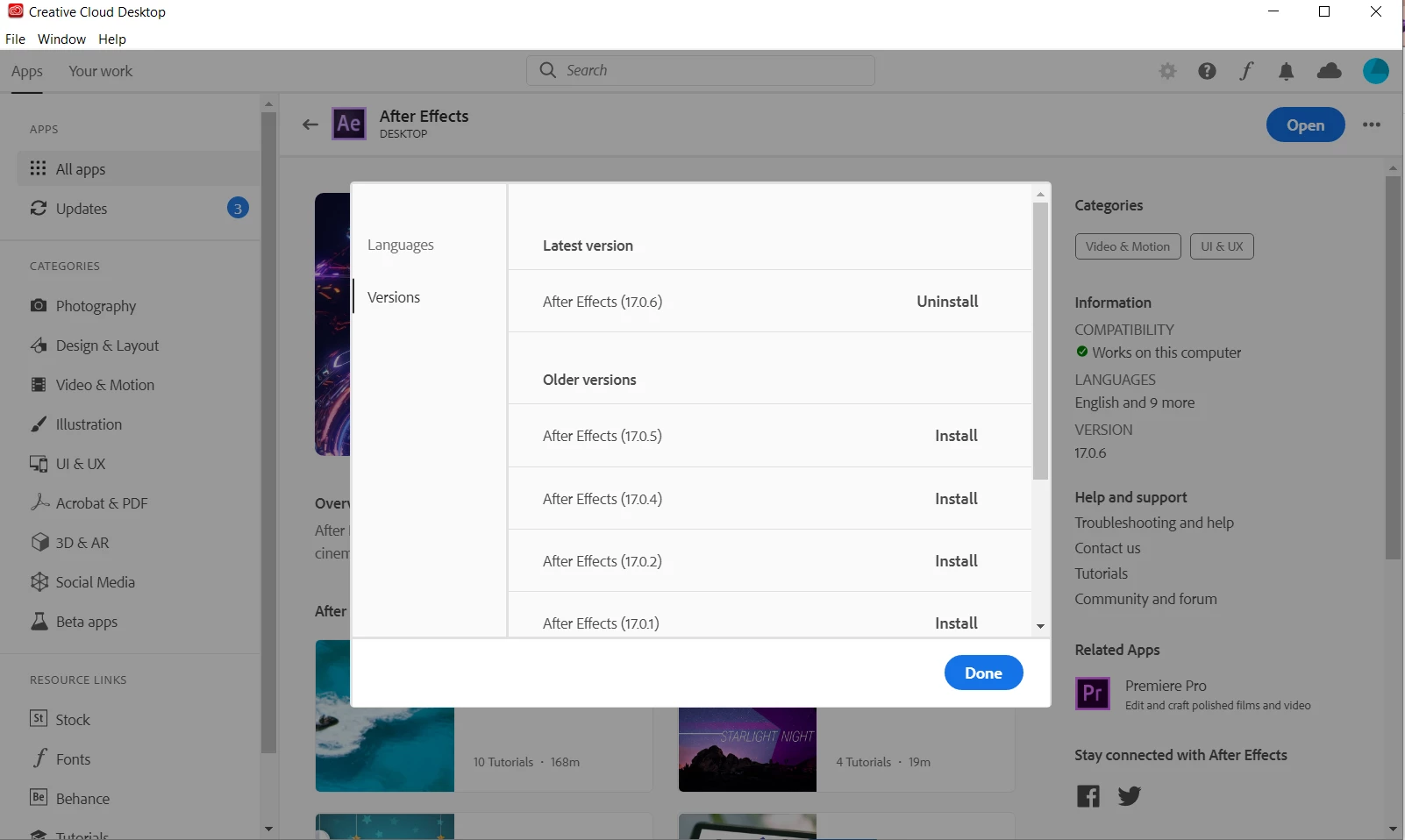Switch to the Apps tab
This screenshot has height=840, width=1405.
pyautogui.click(x=27, y=71)
